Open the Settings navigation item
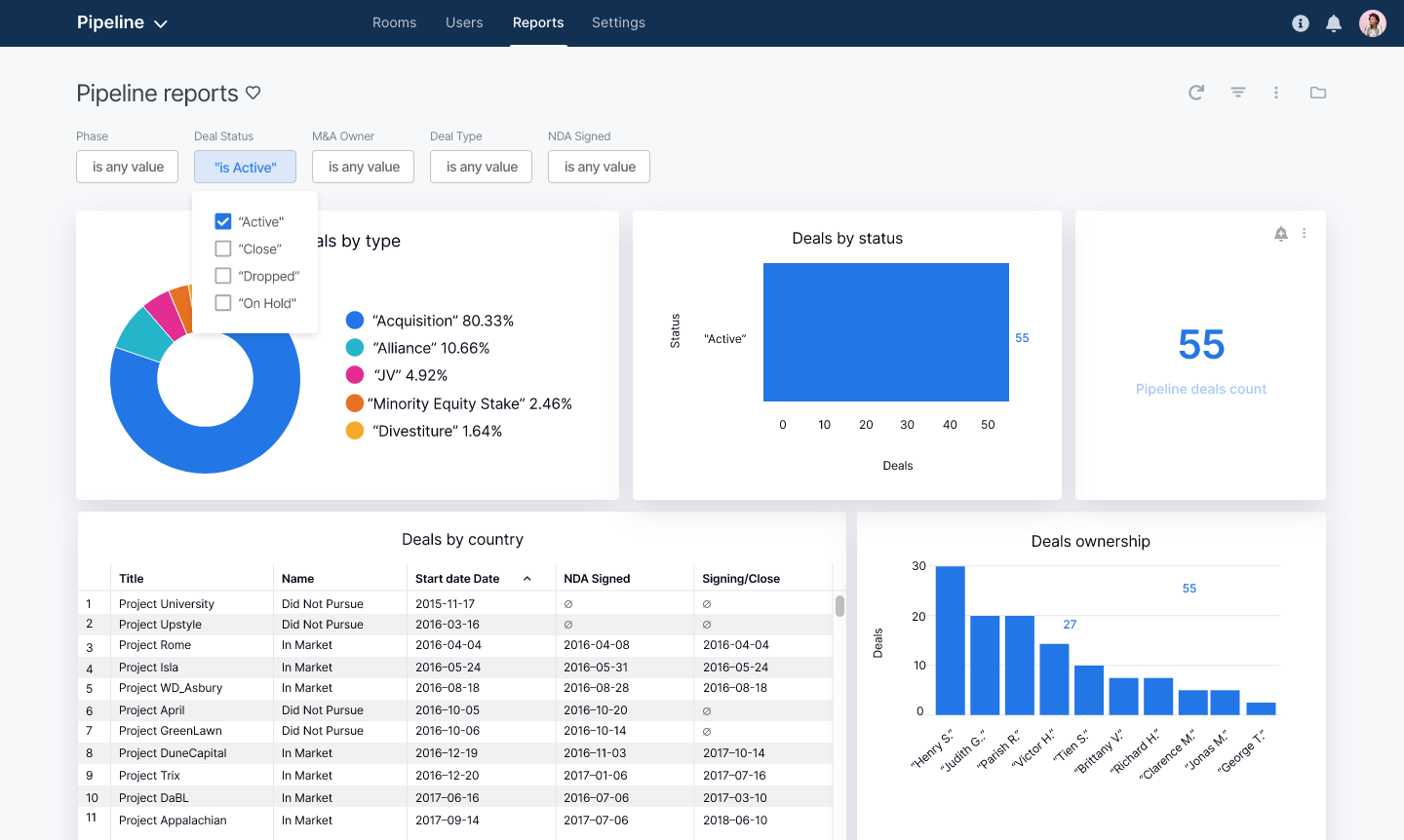The height and width of the screenshot is (840, 1404). 618,22
